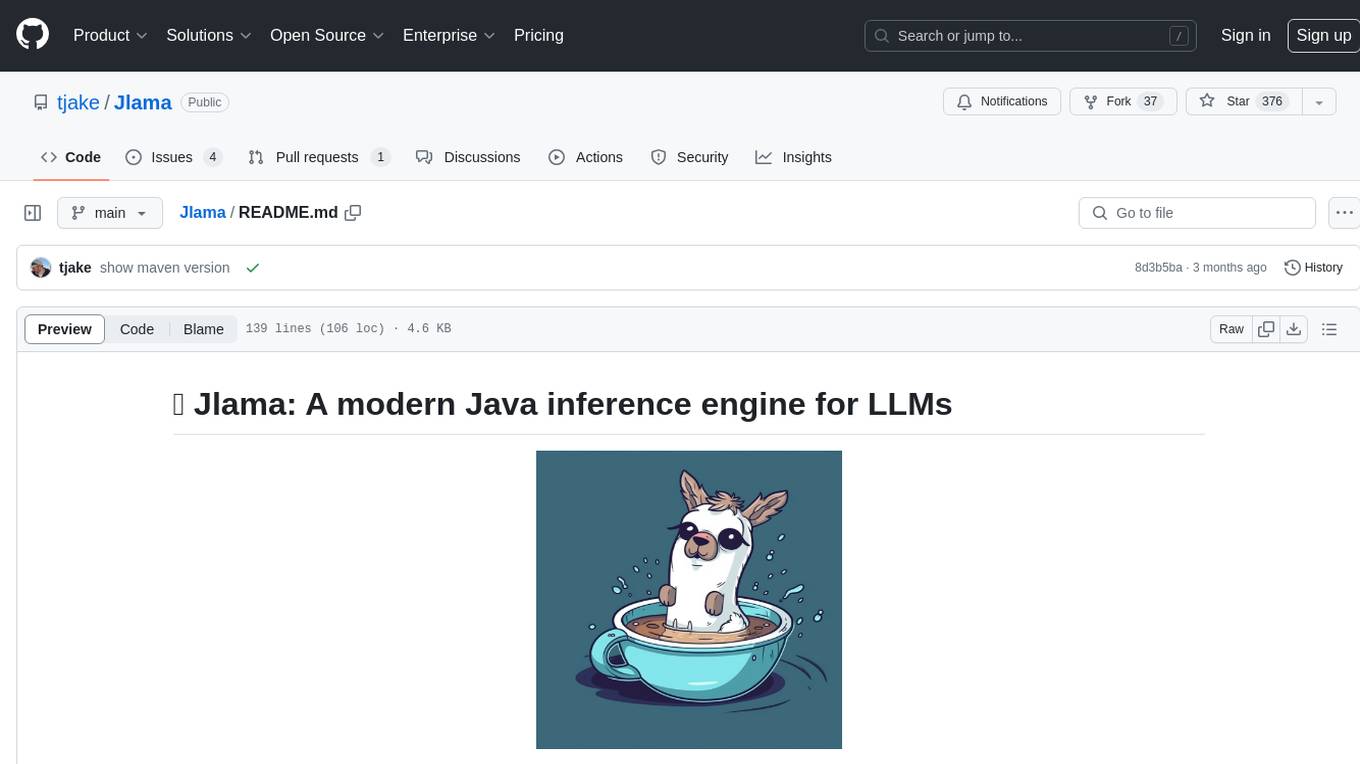Click the fork count 37
The height and width of the screenshot is (764, 1360).
pos(1150,102)
